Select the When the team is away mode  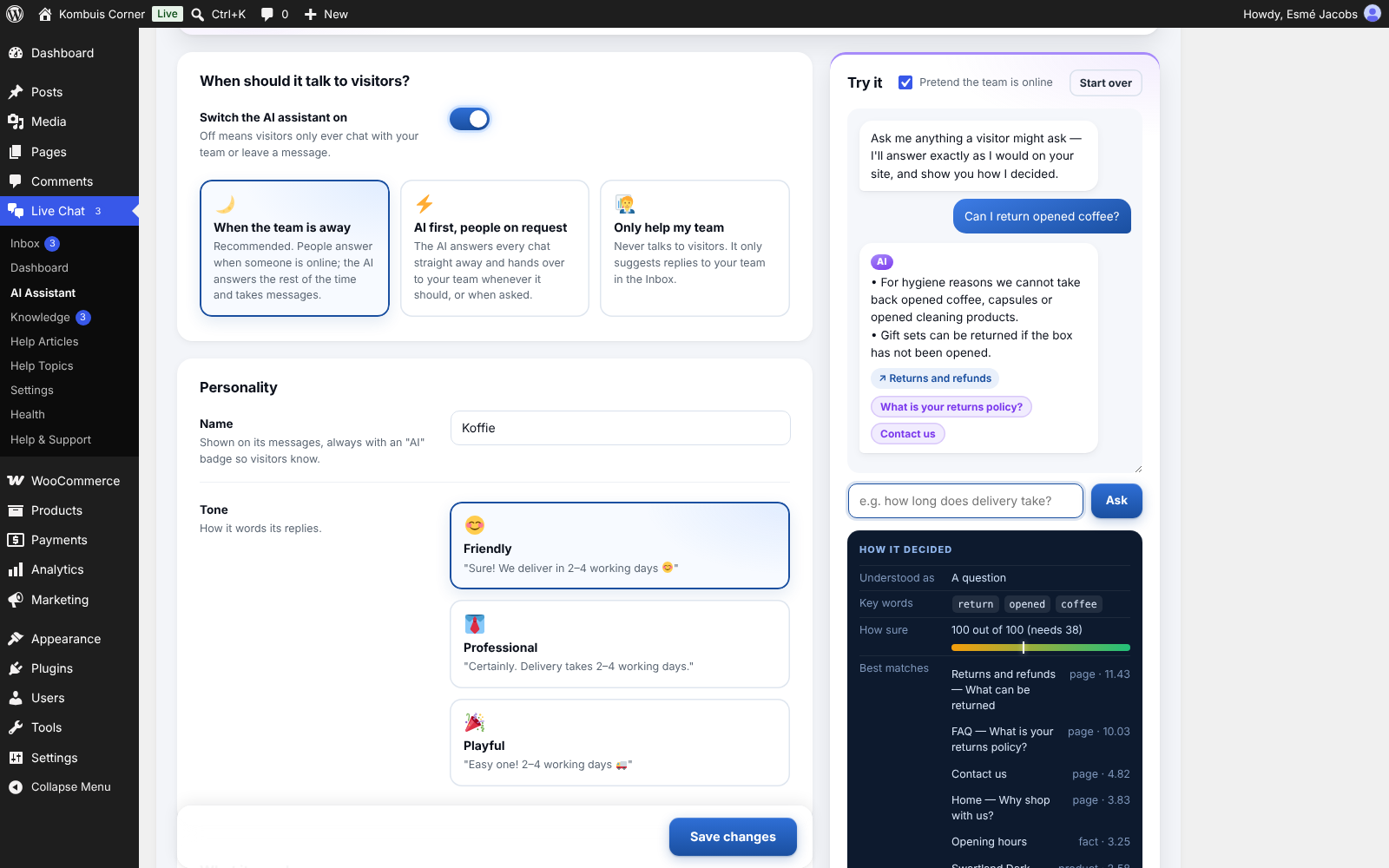coord(294,248)
